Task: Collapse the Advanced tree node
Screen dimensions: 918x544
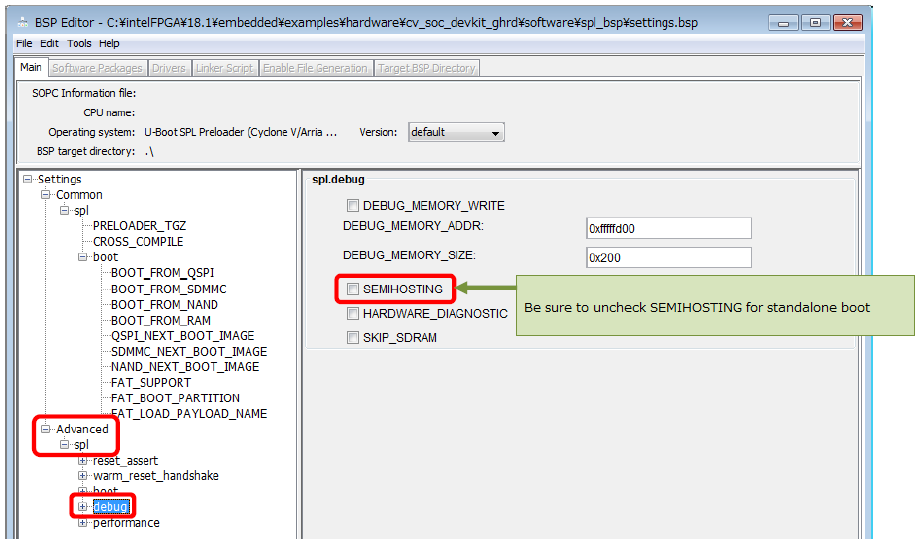Action: (x=45, y=429)
